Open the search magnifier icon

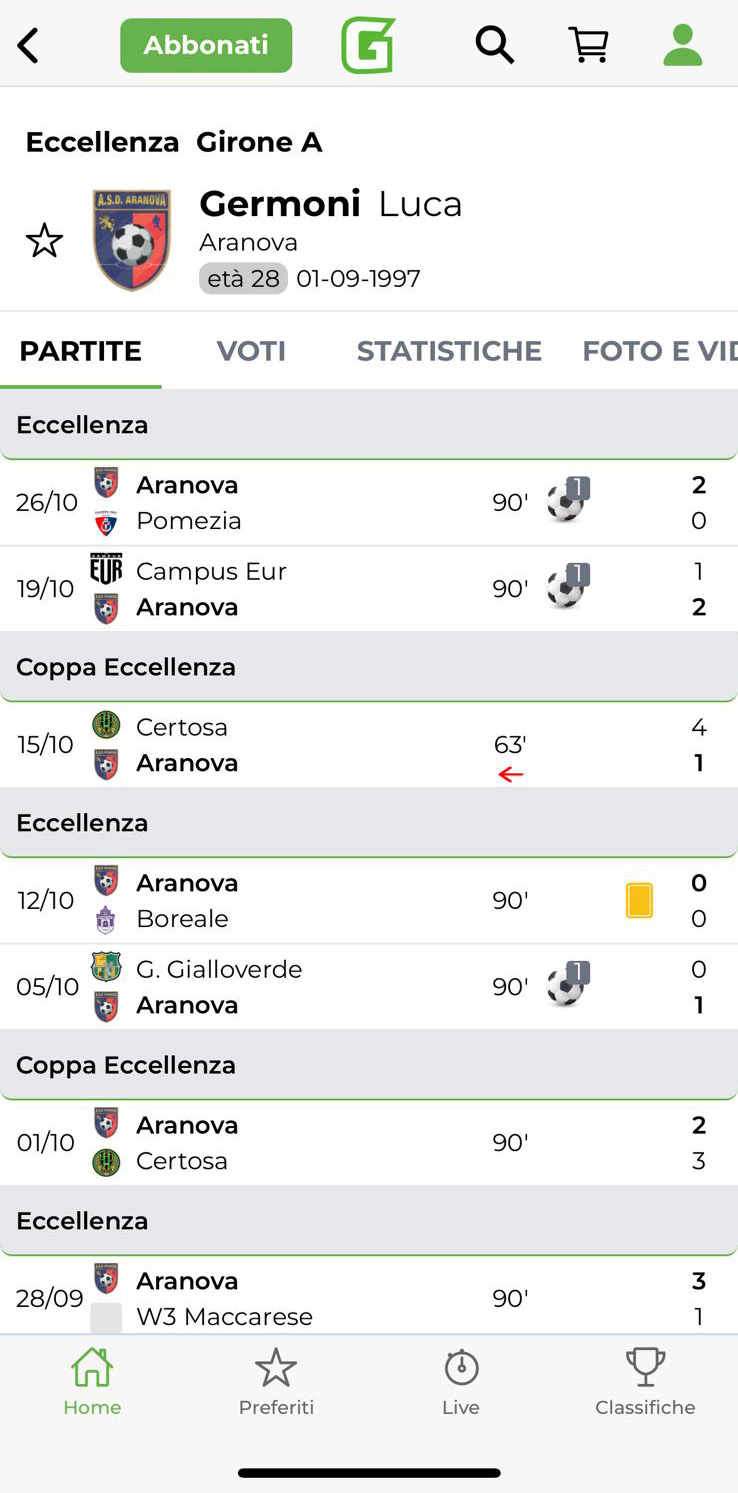tap(494, 45)
